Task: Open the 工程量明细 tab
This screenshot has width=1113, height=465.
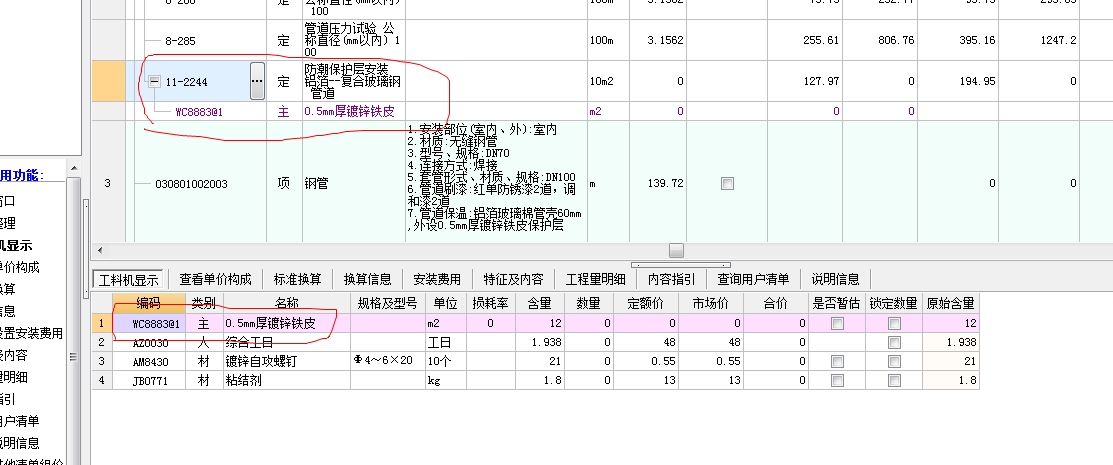Action: (x=595, y=279)
